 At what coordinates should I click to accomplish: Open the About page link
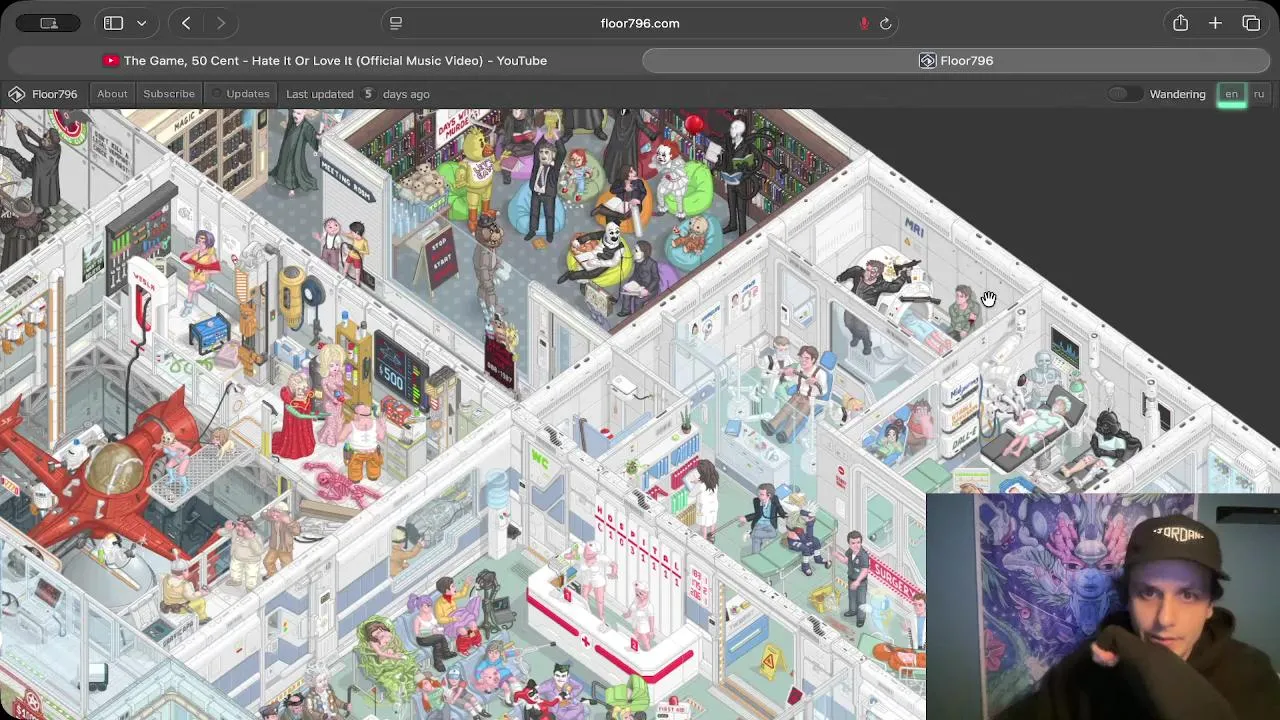point(112,94)
